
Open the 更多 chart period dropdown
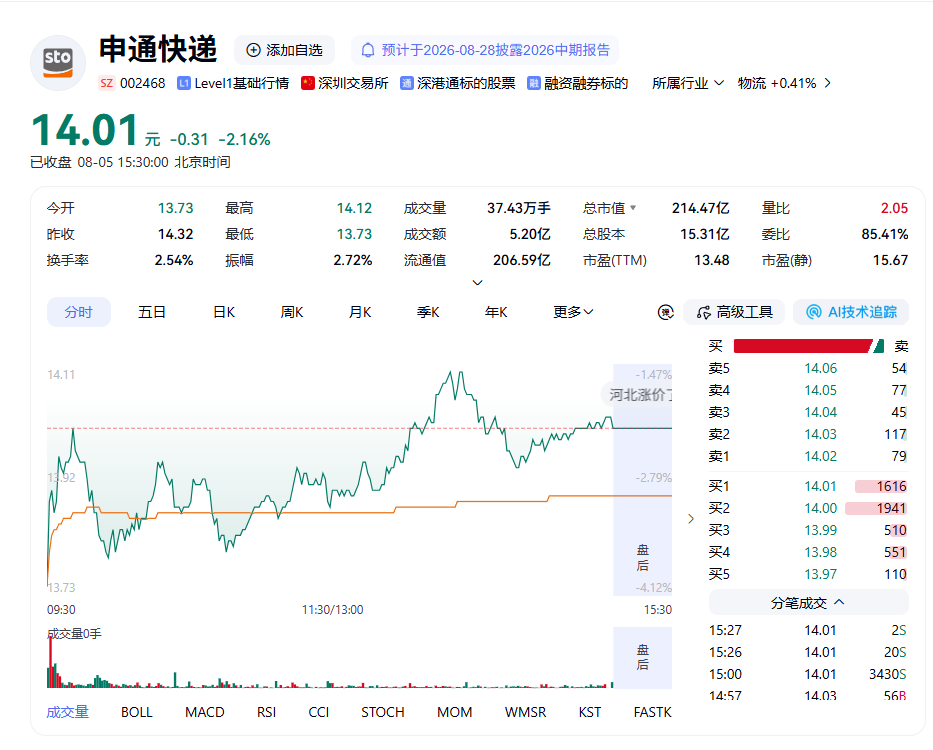click(x=572, y=312)
